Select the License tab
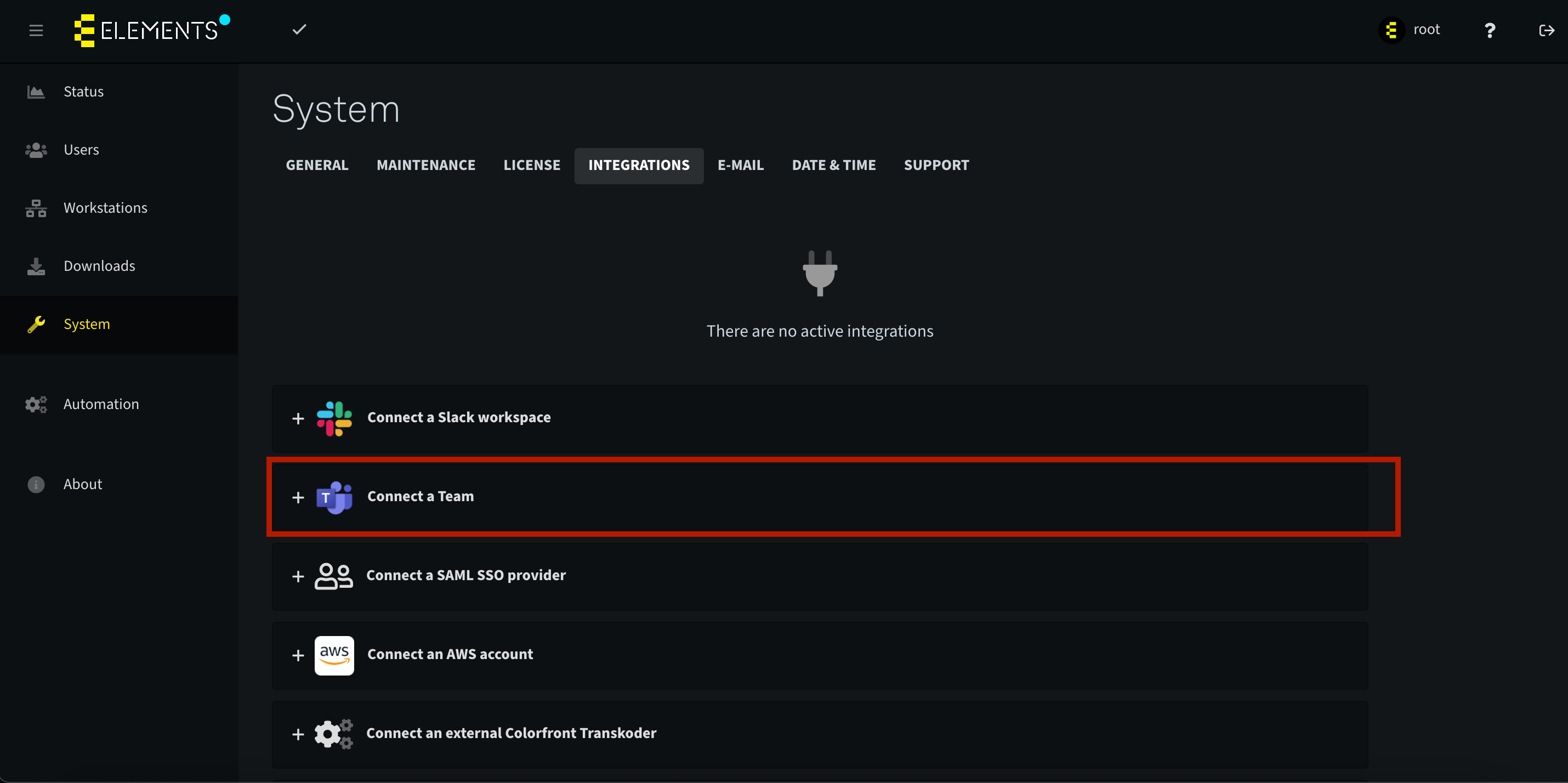The image size is (1568, 783). coord(531,166)
